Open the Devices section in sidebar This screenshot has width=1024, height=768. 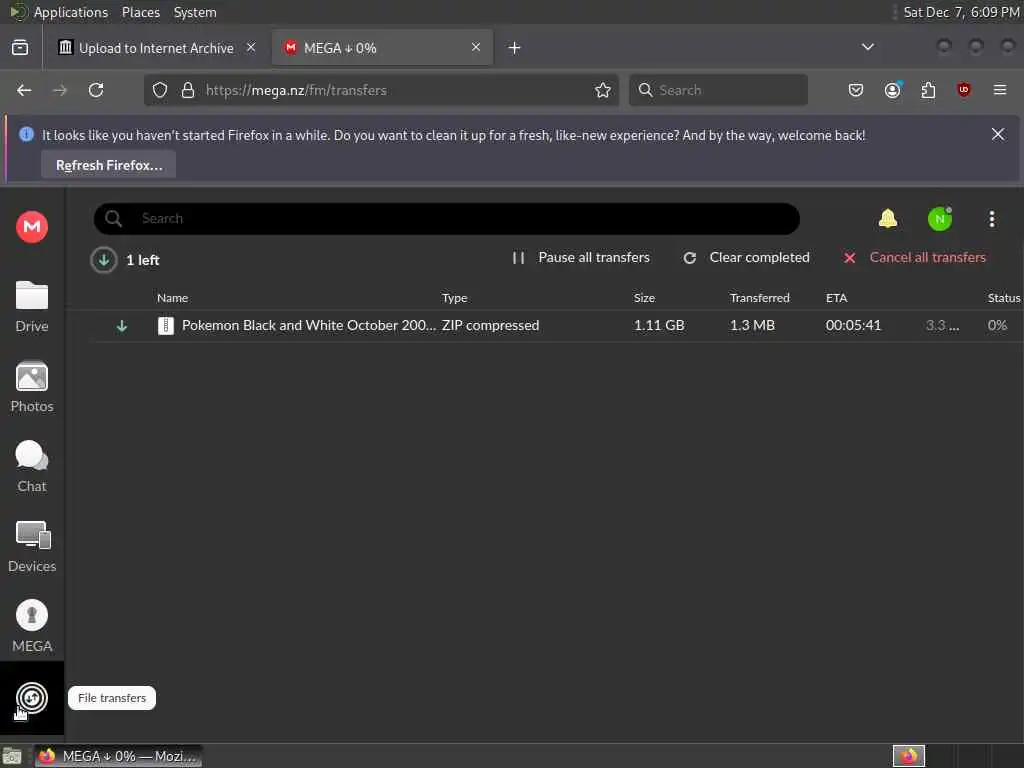click(32, 547)
